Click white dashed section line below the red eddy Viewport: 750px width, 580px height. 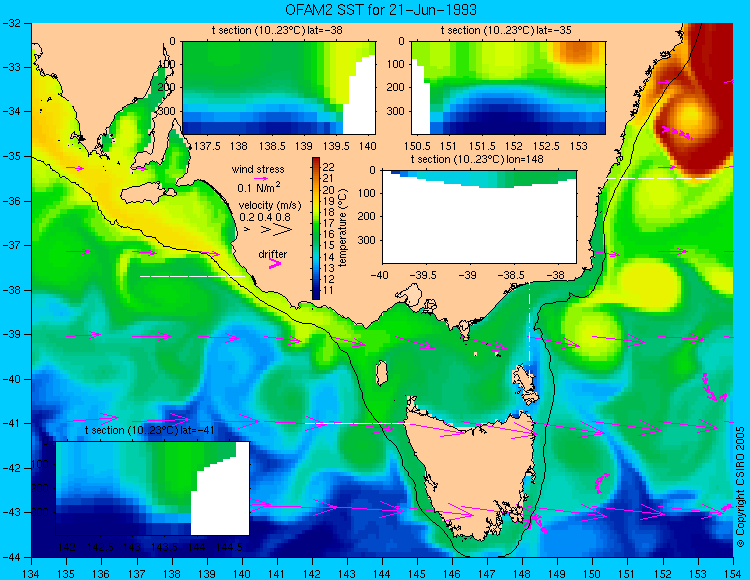pyautogui.click(x=659, y=178)
